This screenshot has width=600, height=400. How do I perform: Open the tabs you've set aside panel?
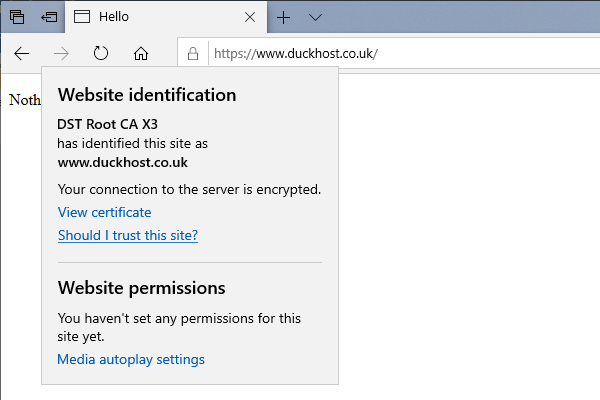pos(17,17)
